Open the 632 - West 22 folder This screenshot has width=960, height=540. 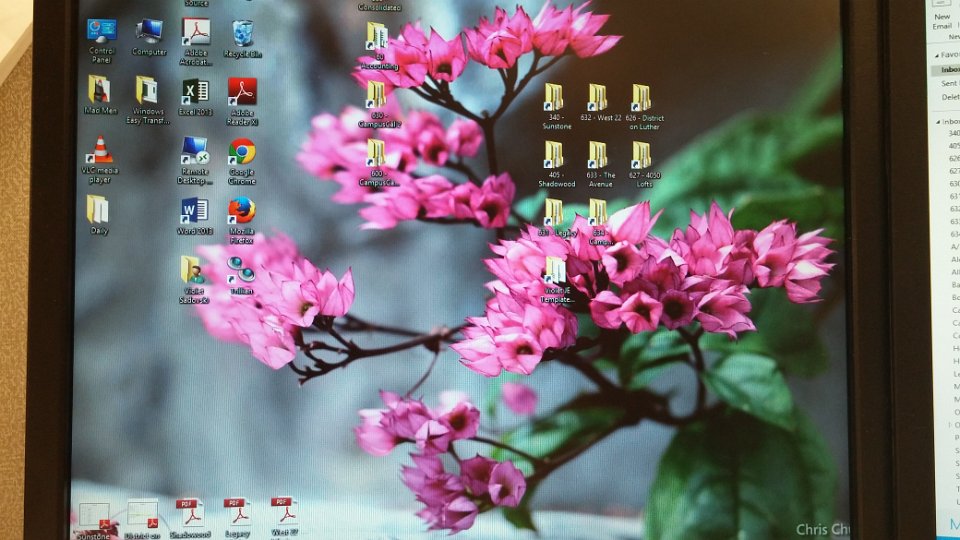[x=597, y=97]
